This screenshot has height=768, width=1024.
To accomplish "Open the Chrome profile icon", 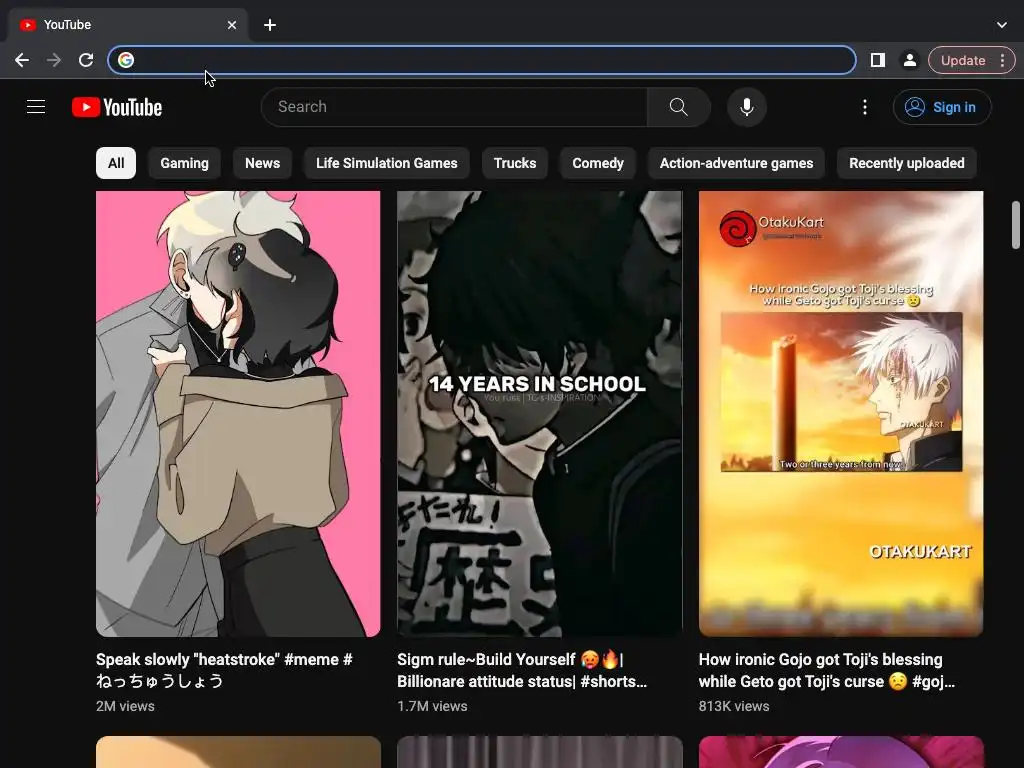I will (x=909, y=60).
